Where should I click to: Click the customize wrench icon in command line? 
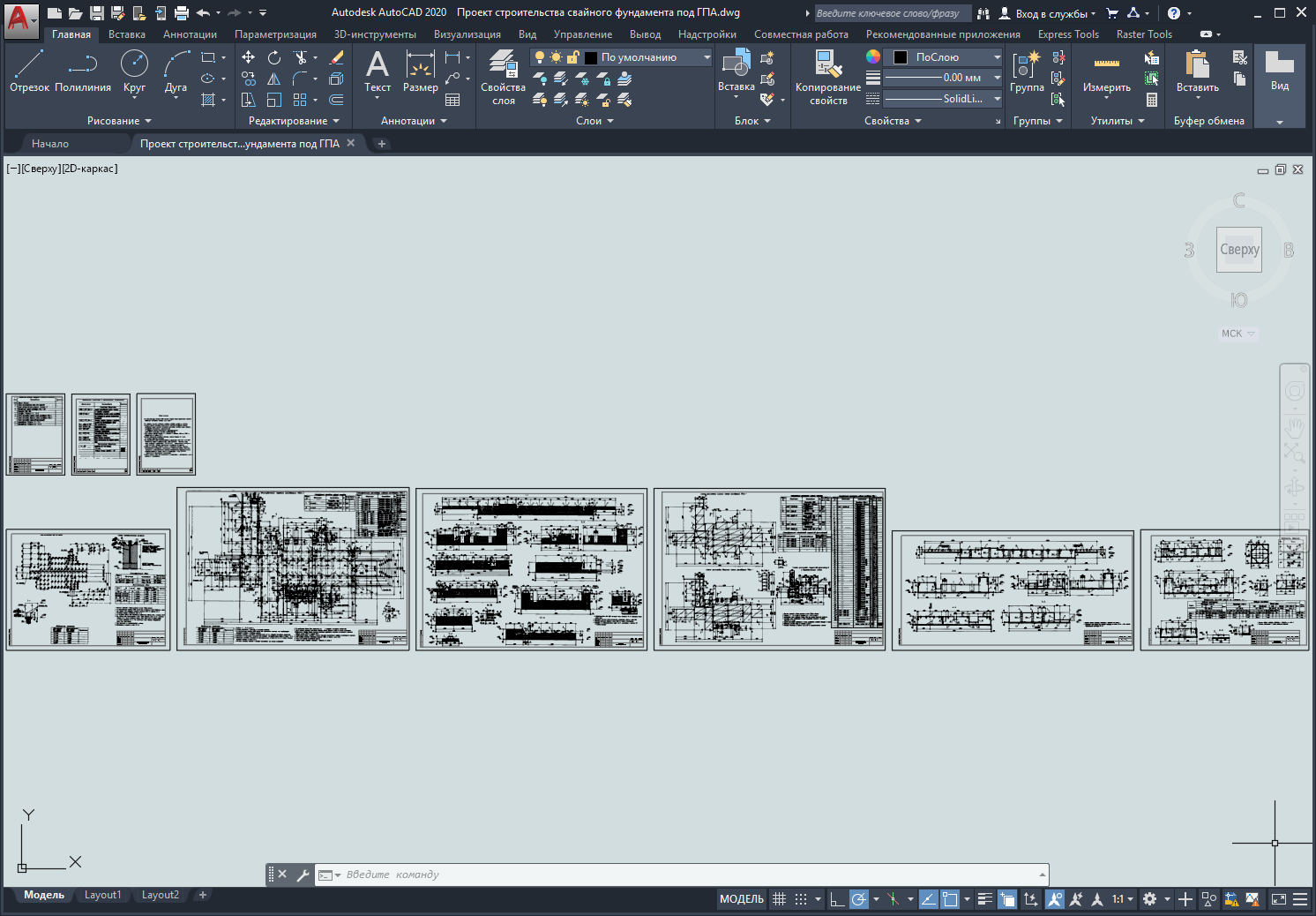pos(303,875)
